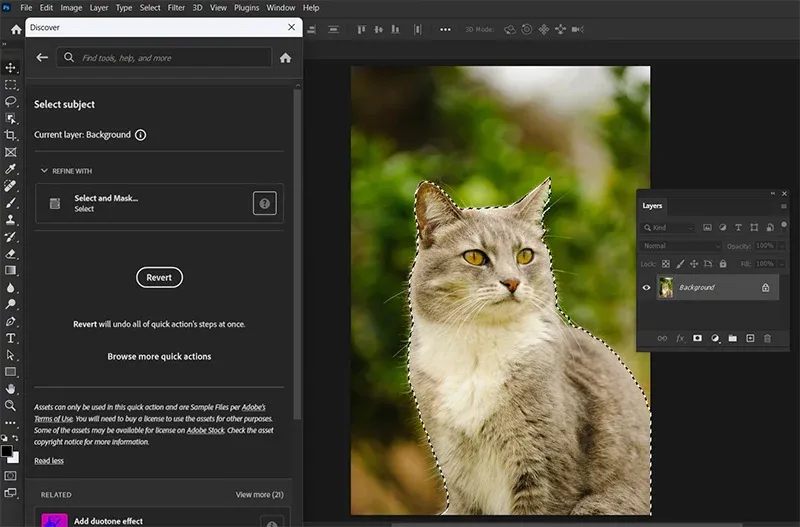Select the Spot Healing Brush tool

(x=10, y=186)
